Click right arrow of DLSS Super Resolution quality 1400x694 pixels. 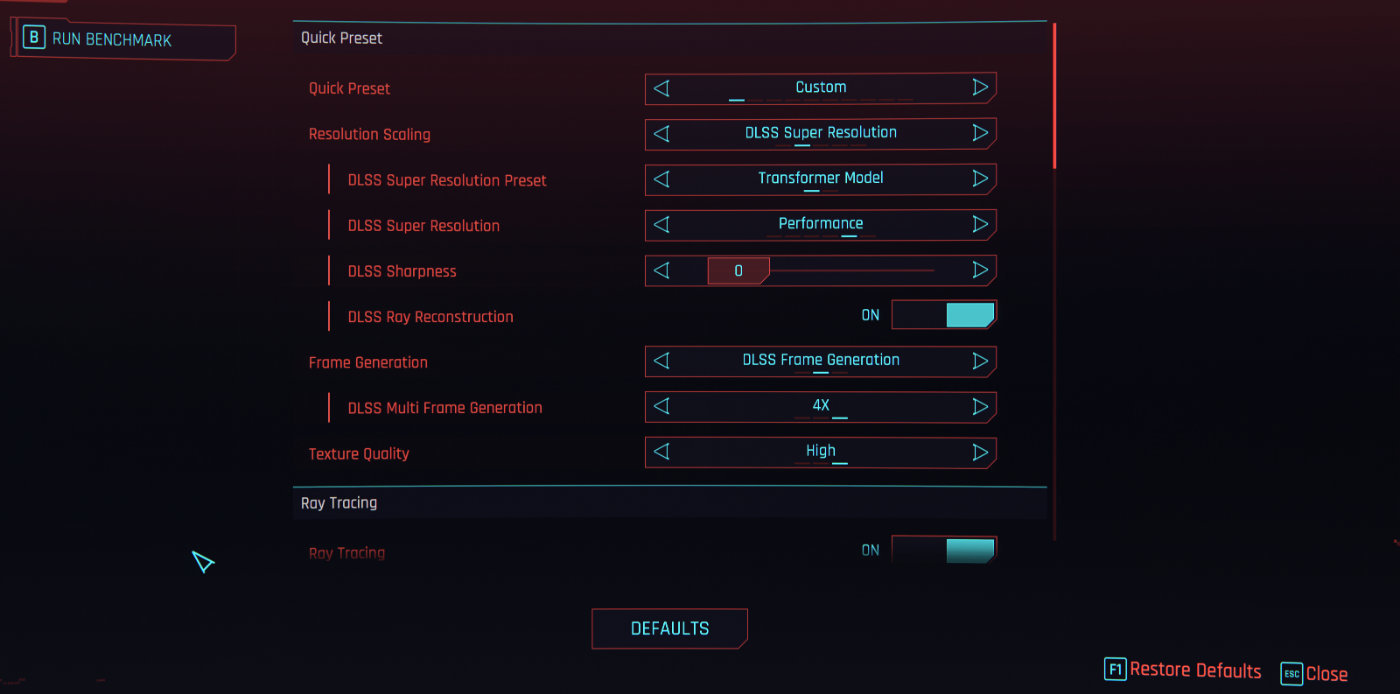click(x=980, y=225)
